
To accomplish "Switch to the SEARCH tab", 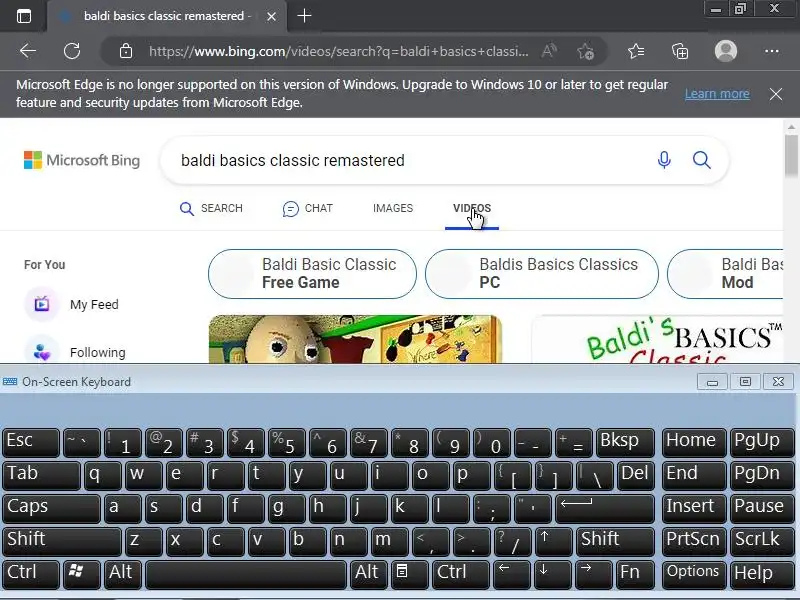I will [x=211, y=208].
